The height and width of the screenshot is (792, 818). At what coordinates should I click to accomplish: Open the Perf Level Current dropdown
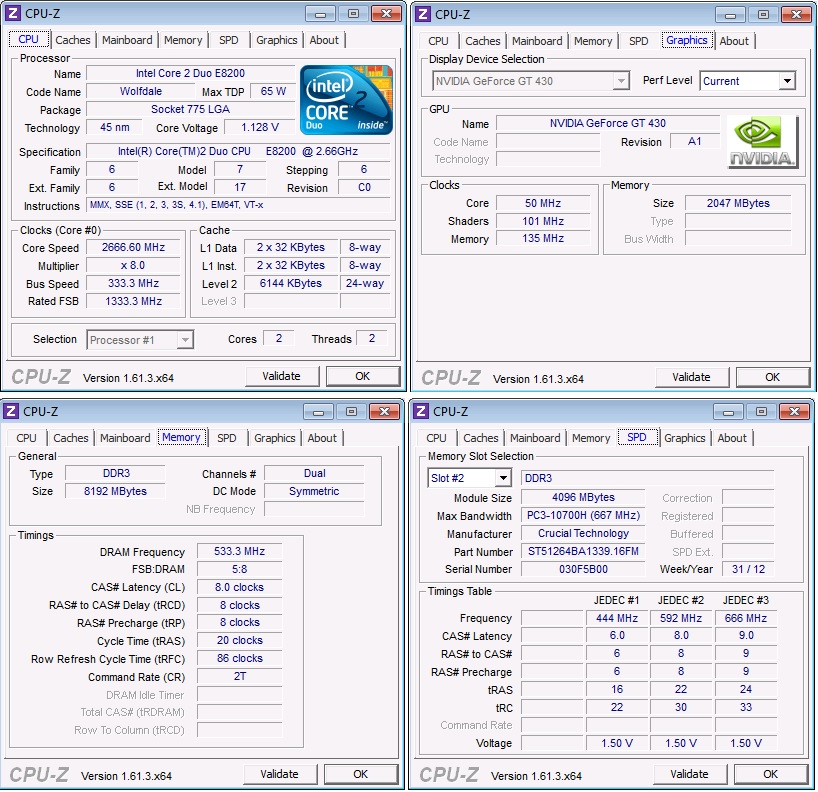pos(787,81)
